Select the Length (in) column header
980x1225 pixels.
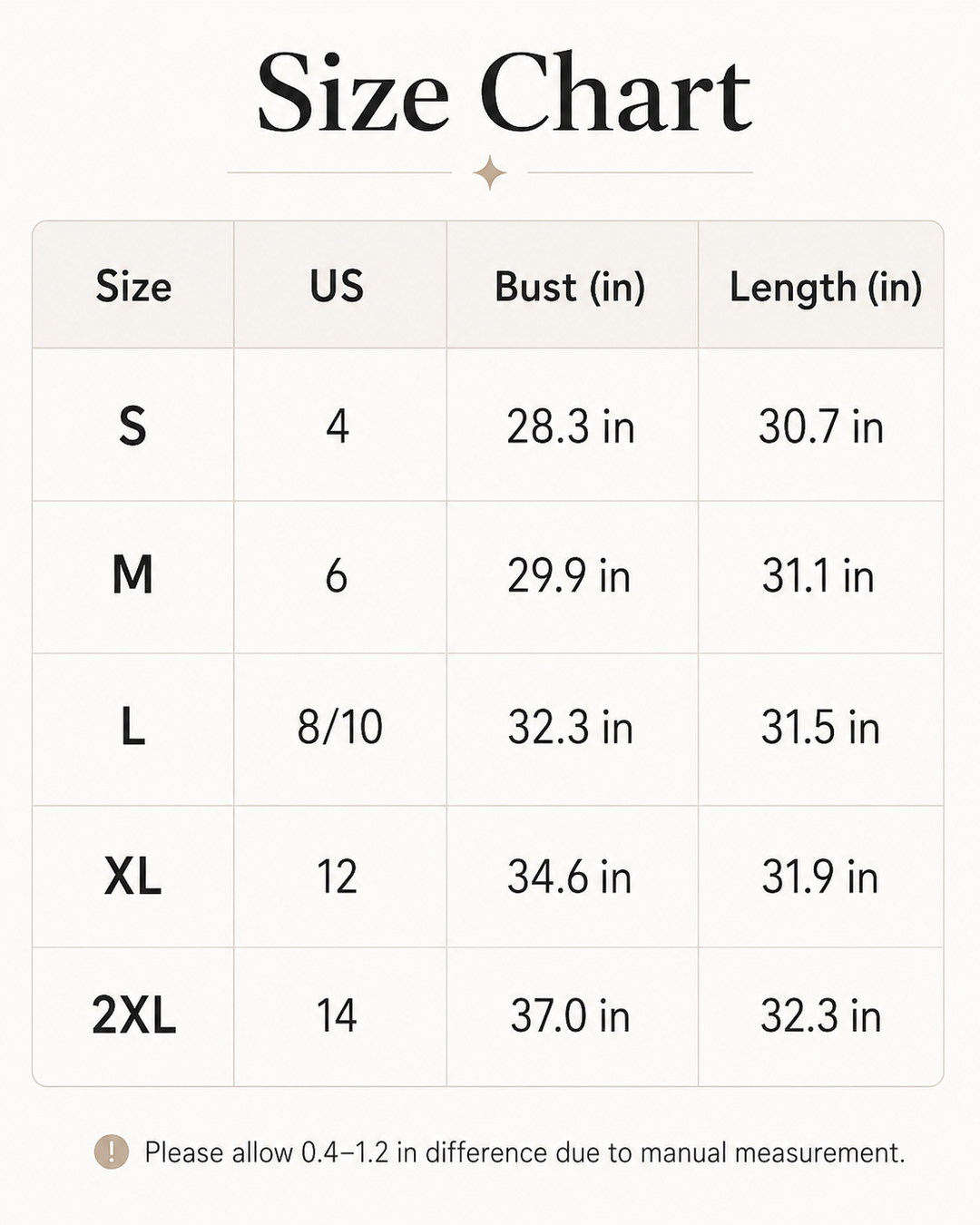826,289
